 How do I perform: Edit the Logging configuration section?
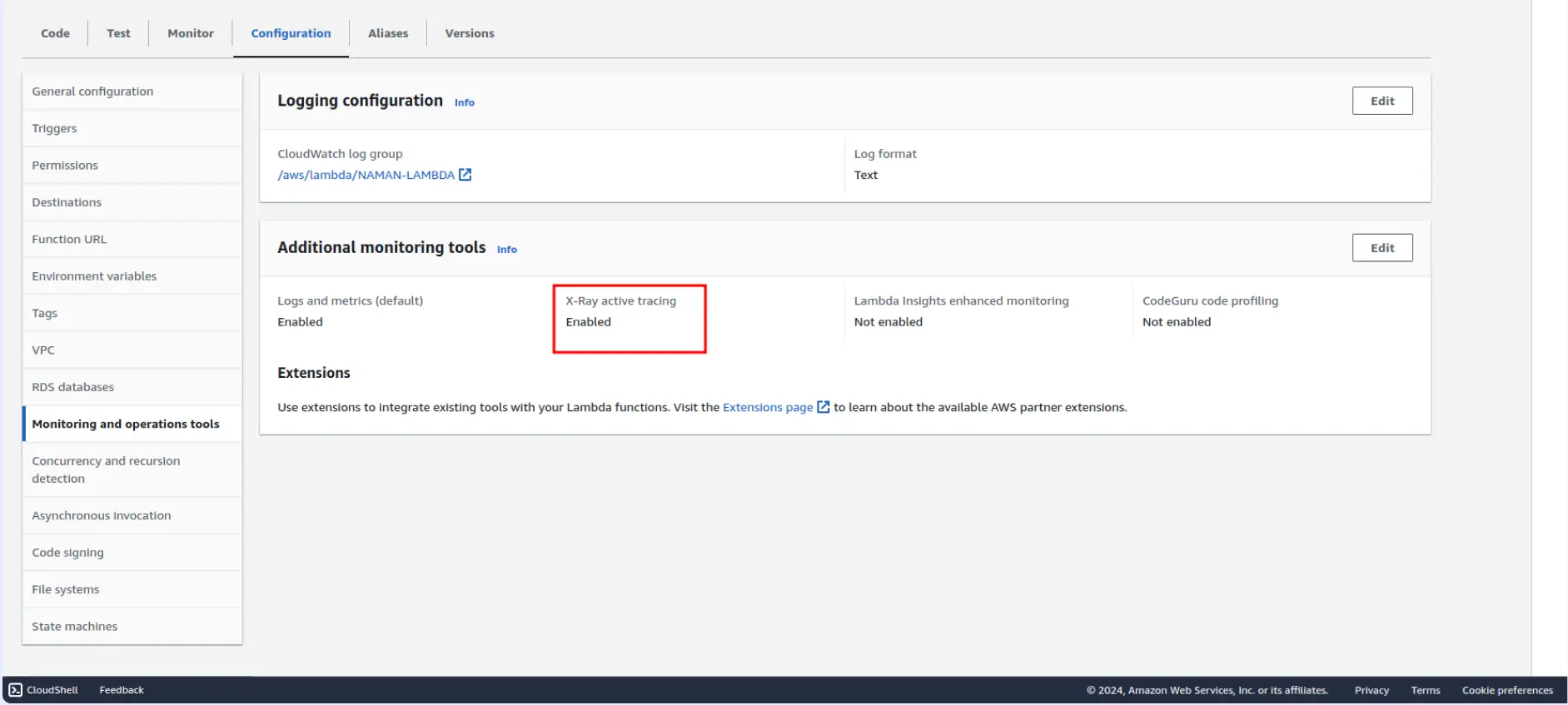tap(1381, 101)
